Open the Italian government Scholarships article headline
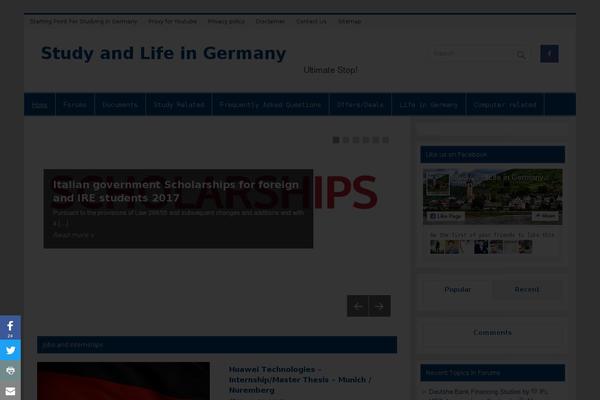Screen dimensions: 600x400 point(176,191)
